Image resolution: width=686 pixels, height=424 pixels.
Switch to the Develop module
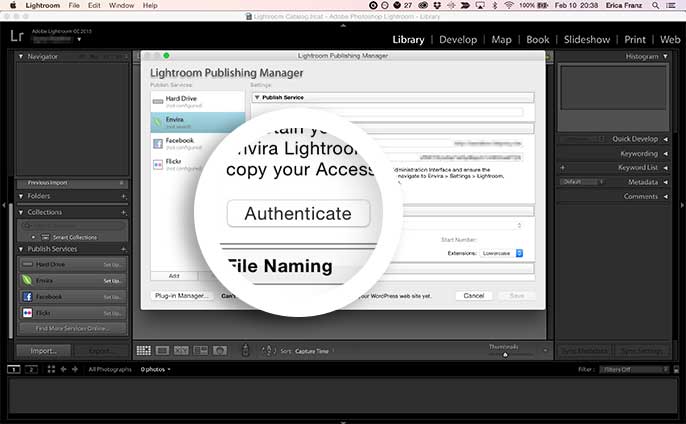tap(458, 39)
